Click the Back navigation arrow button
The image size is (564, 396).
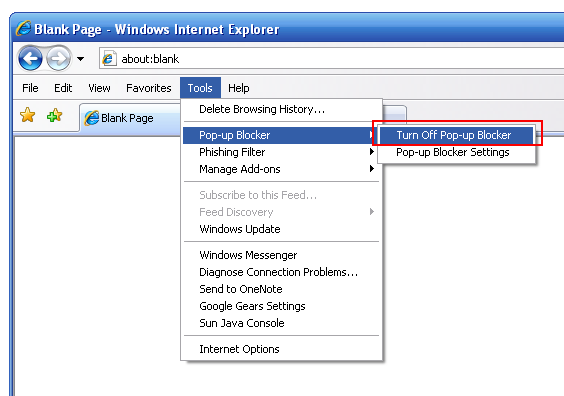(30, 58)
